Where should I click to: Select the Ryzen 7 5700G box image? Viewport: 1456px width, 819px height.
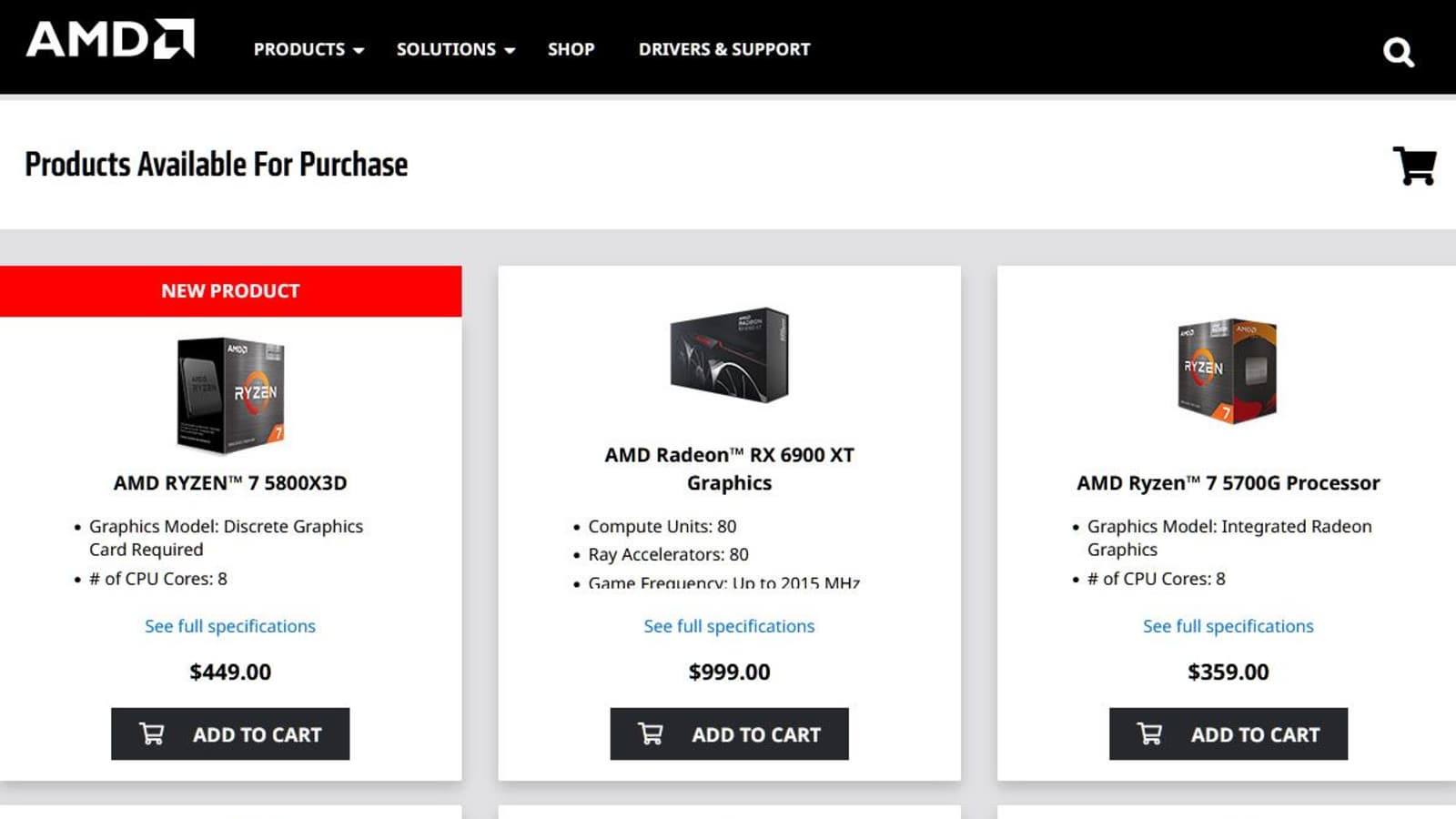pos(1227,370)
